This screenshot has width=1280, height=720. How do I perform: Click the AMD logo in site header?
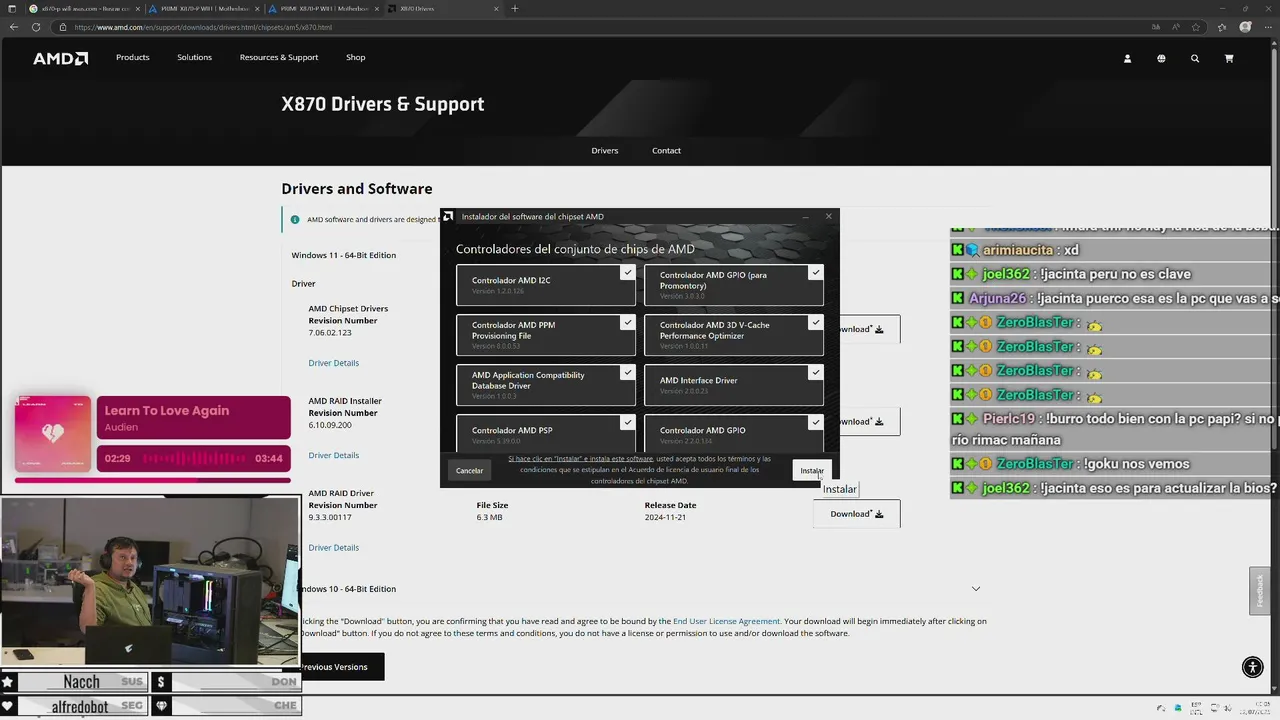[60, 58]
